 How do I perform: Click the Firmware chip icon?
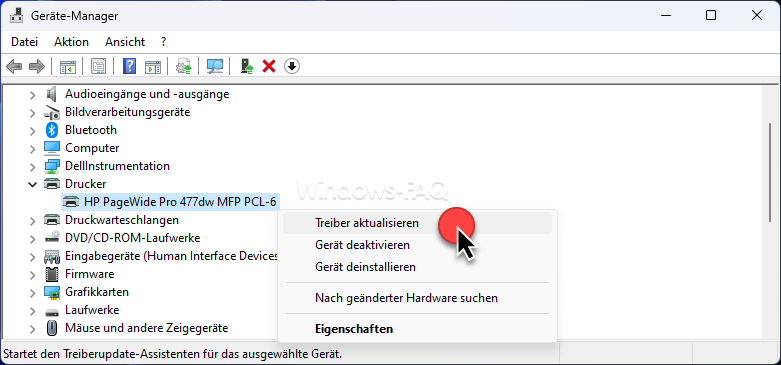52,274
